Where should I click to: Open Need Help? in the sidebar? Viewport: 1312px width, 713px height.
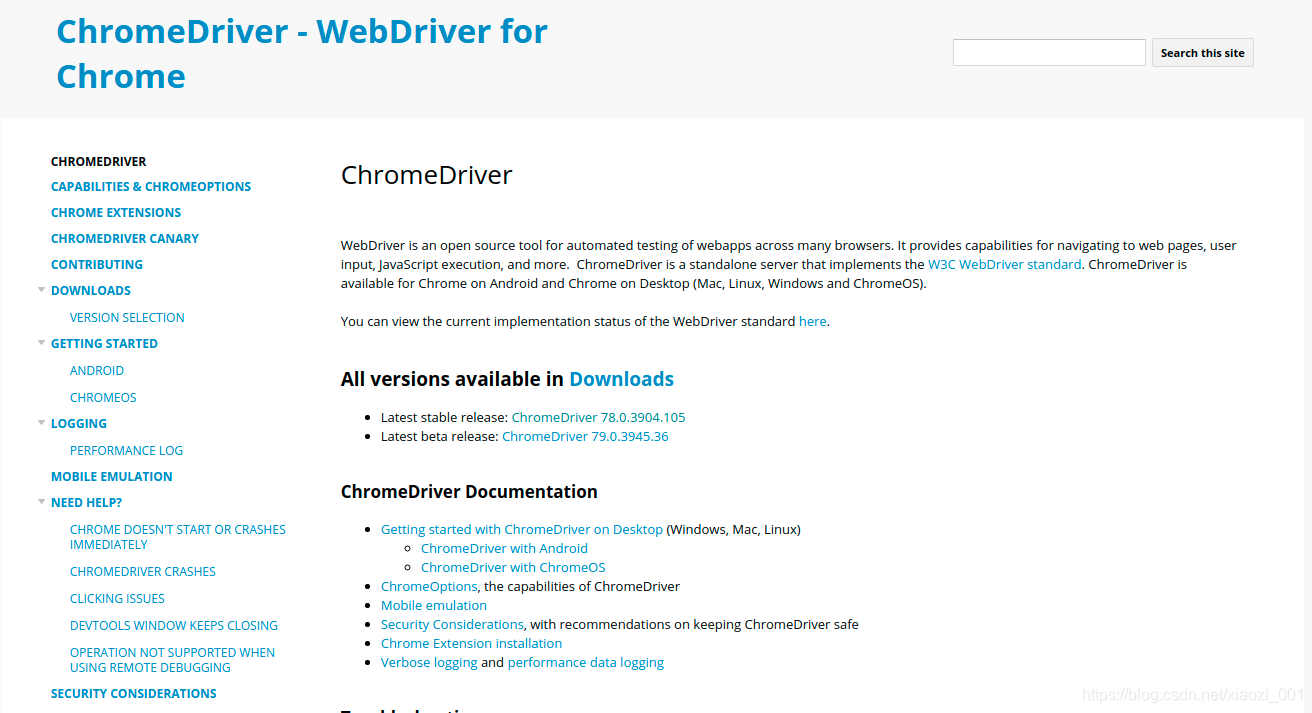[x=86, y=503]
